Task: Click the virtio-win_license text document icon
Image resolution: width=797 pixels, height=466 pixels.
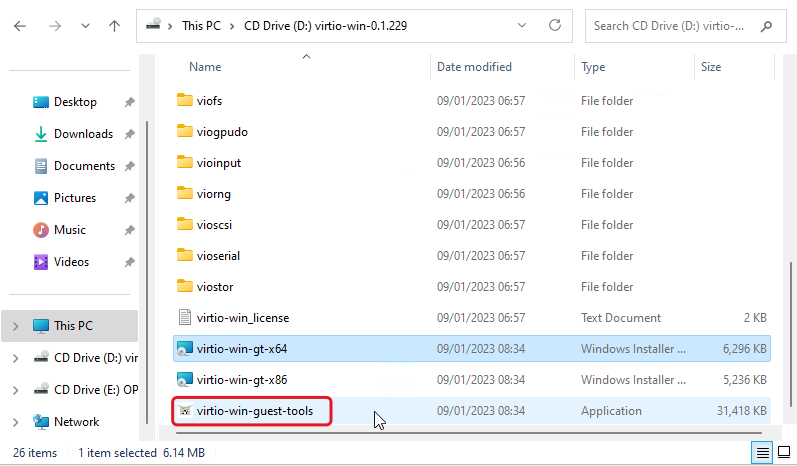Action: (x=184, y=318)
